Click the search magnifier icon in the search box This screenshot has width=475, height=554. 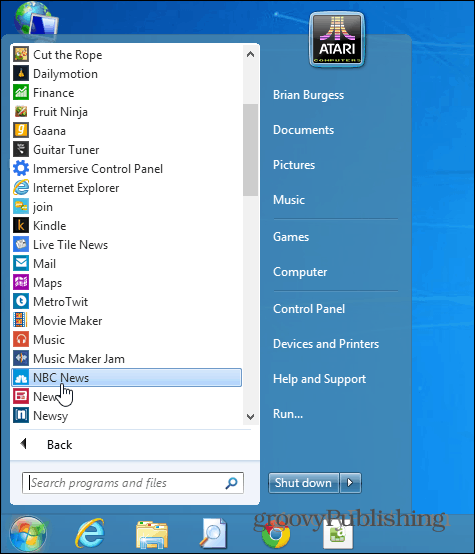231,483
